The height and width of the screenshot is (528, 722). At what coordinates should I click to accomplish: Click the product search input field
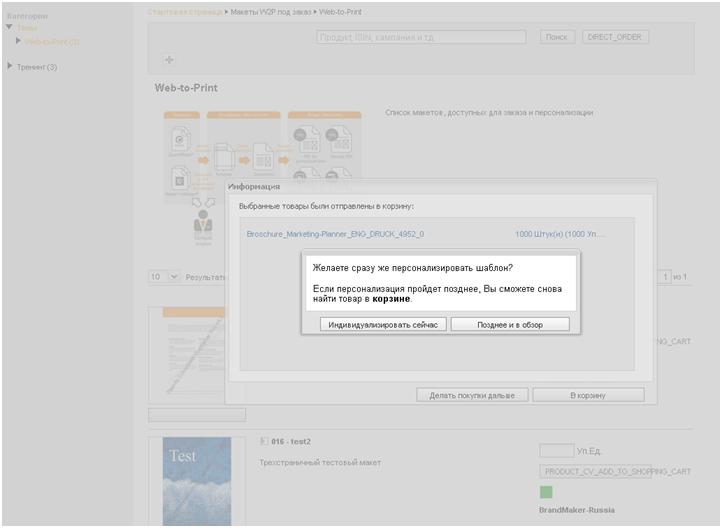tap(421, 37)
